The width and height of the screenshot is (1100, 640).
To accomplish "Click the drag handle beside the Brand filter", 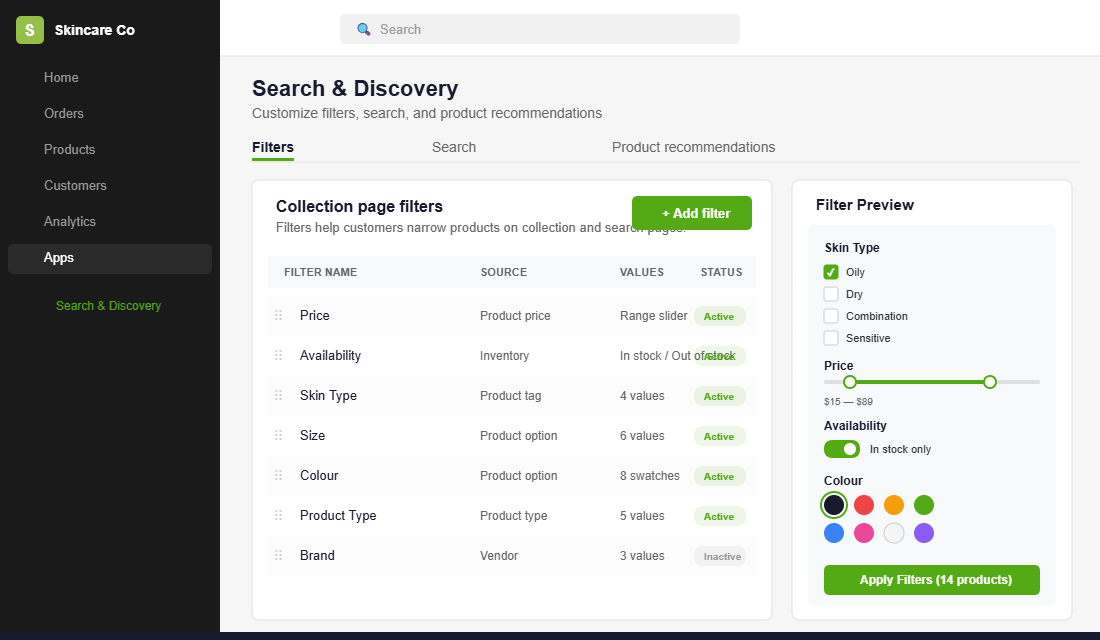I will point(279,555).
